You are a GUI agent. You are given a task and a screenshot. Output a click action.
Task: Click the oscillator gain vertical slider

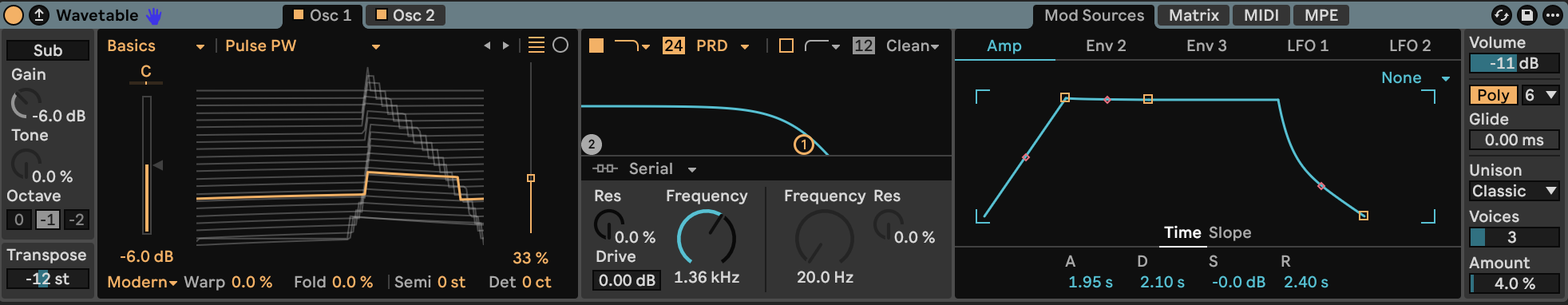coord(147,164)
